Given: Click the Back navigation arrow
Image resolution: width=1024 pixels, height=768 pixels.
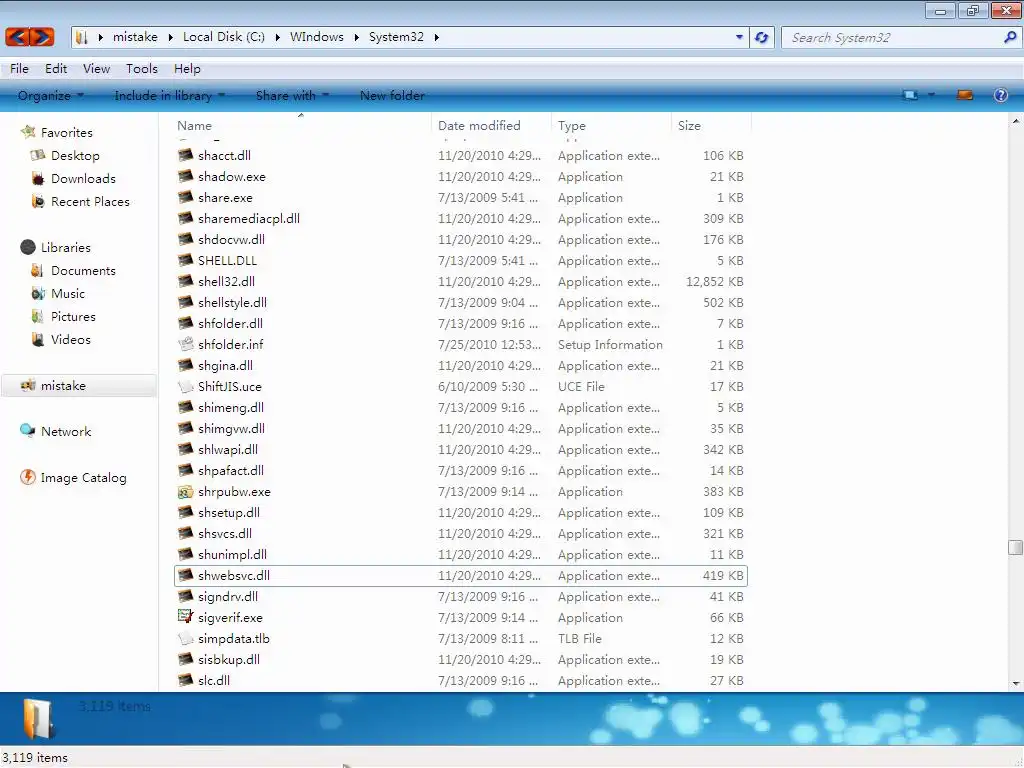Looking at the screenshot, I should tap(18, 37).
